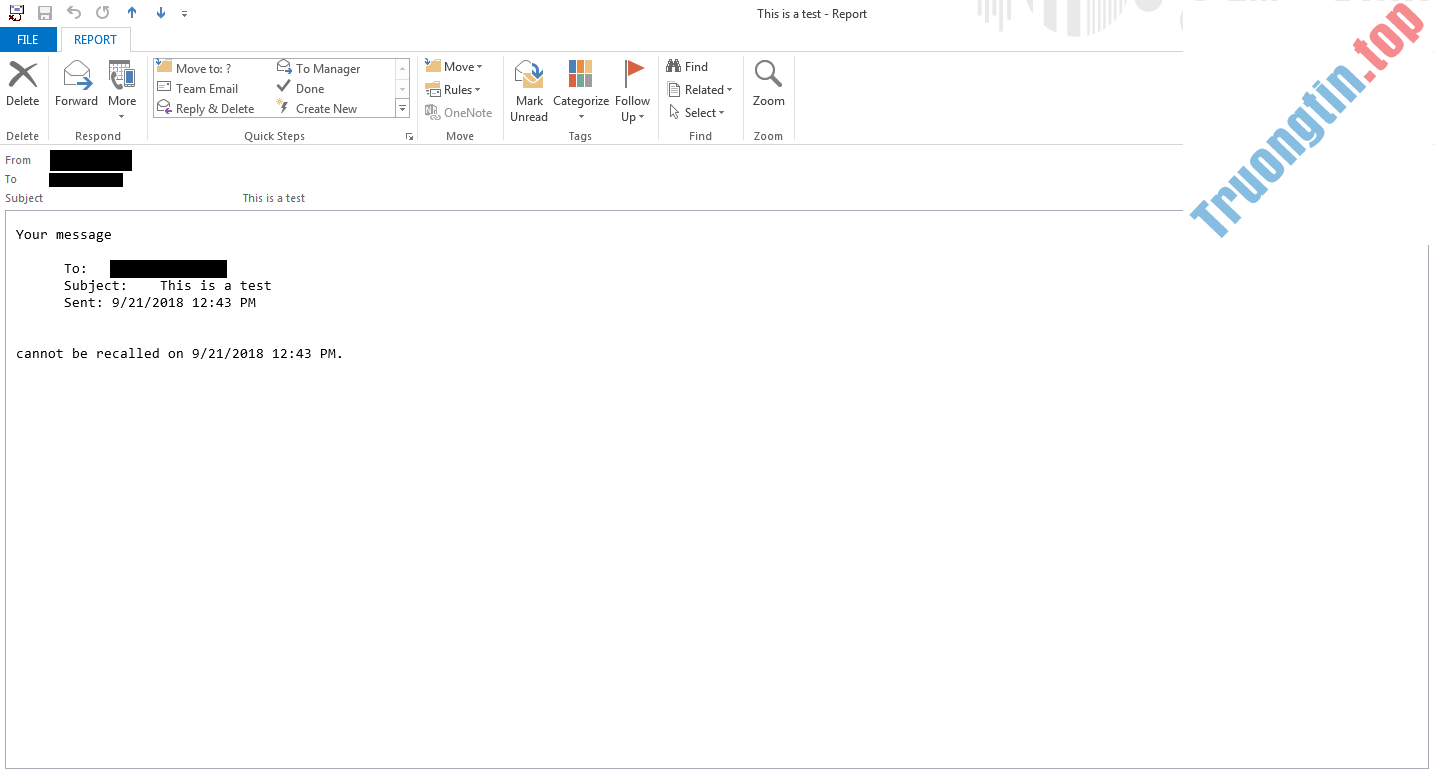
Task: Open the Select dropdown in Find group
Action: [698, 112]
